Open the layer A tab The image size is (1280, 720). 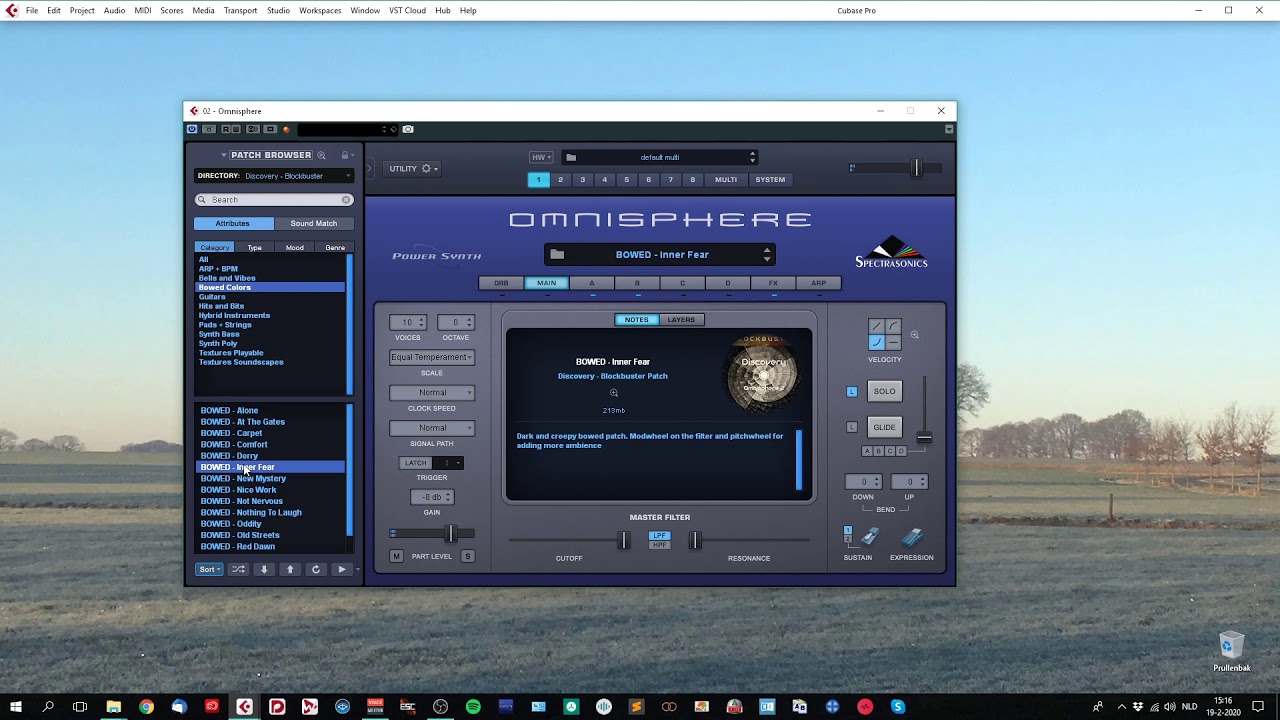coord(592,283)
